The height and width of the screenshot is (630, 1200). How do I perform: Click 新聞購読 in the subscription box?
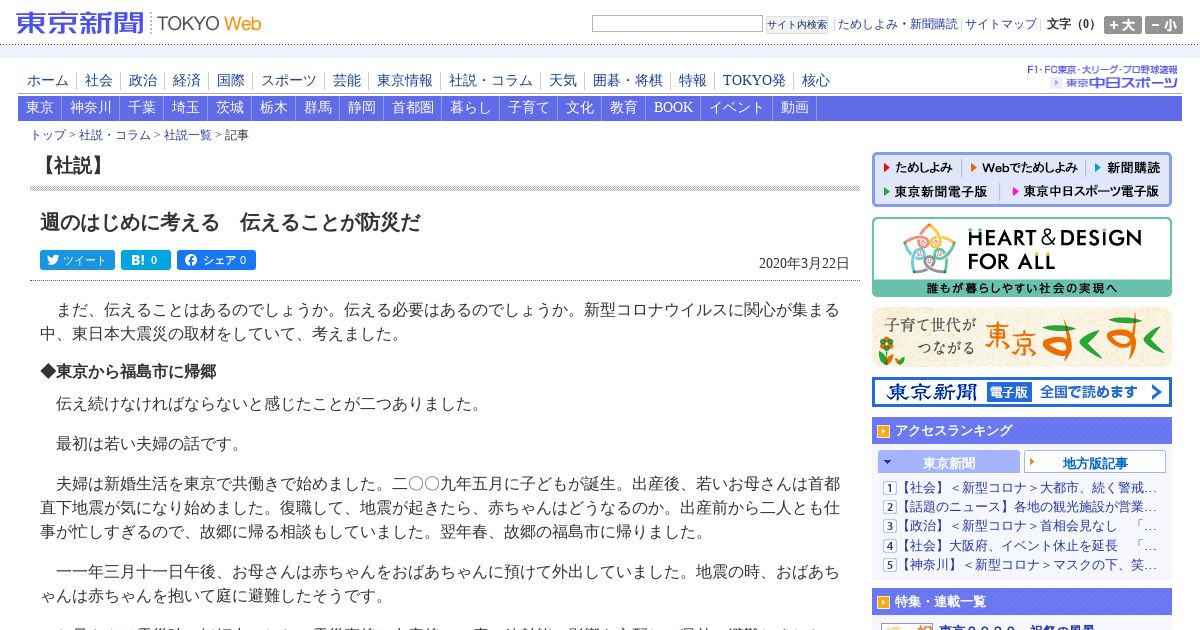pyautogui.click(x=1127, y=168)
